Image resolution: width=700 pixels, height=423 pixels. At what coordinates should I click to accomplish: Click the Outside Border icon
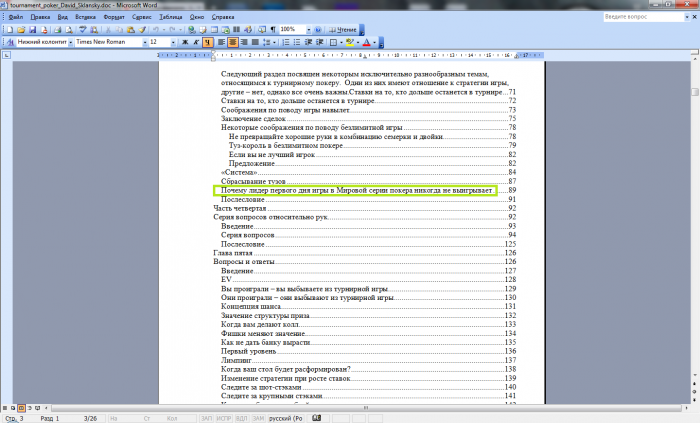point(333,42)
